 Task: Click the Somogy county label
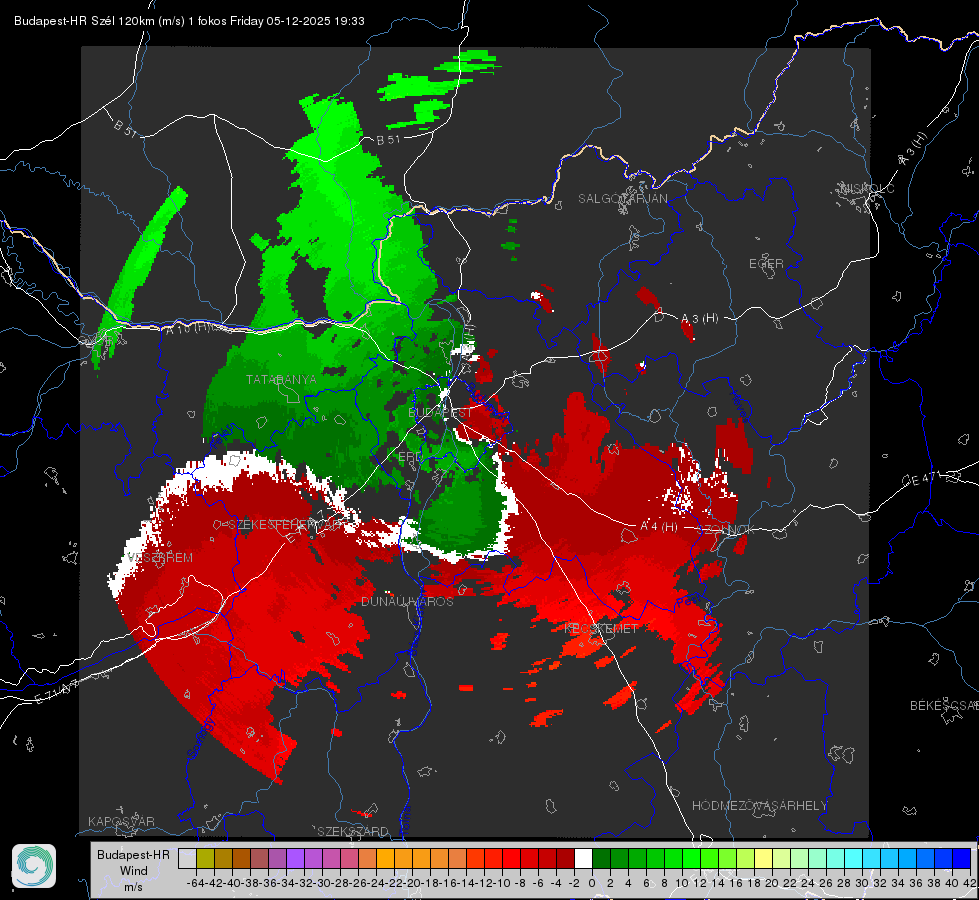[x=201, y=738]
